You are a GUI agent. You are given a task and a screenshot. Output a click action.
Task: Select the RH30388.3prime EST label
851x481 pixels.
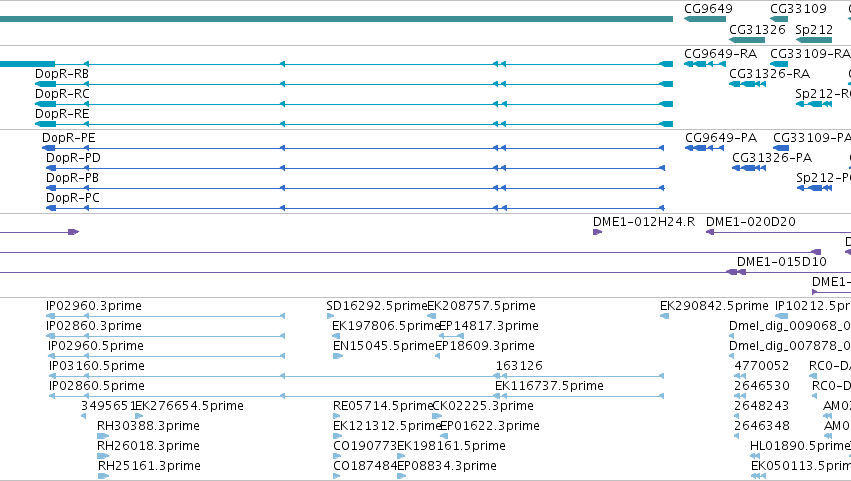click(148, 426)
